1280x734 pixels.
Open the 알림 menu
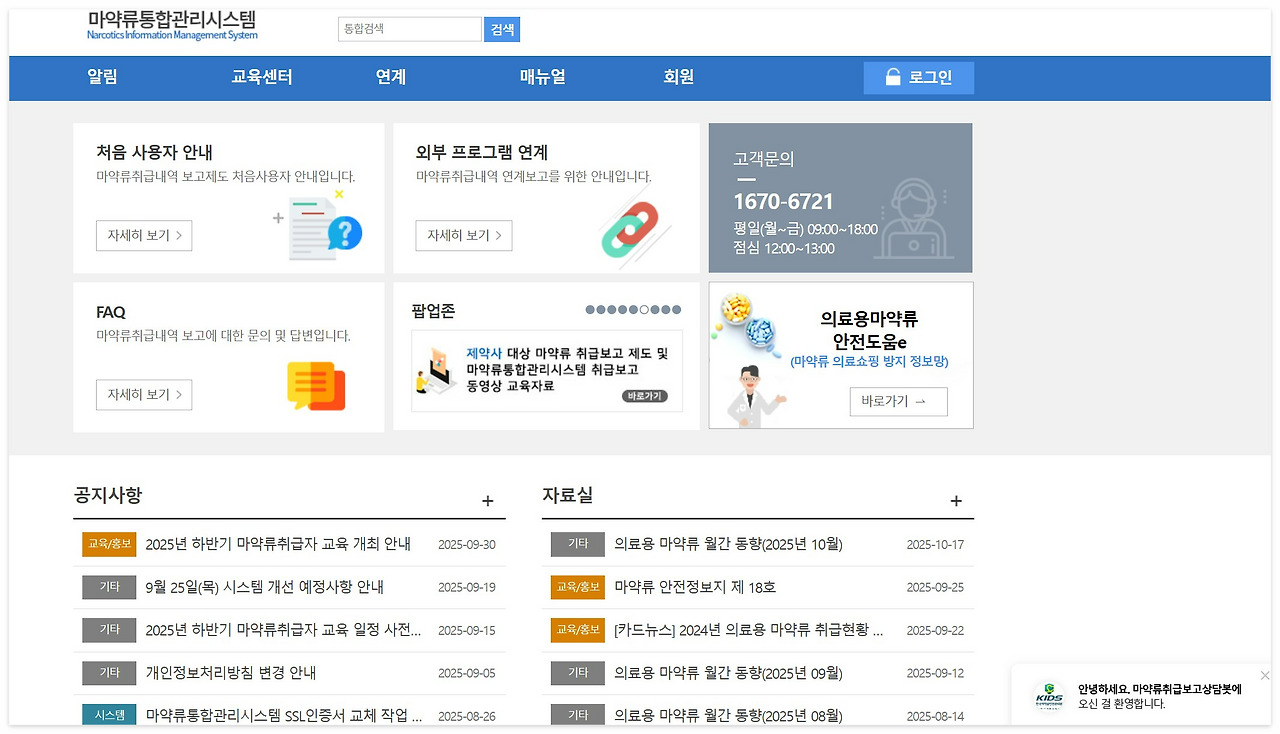(x=102, y=77)
